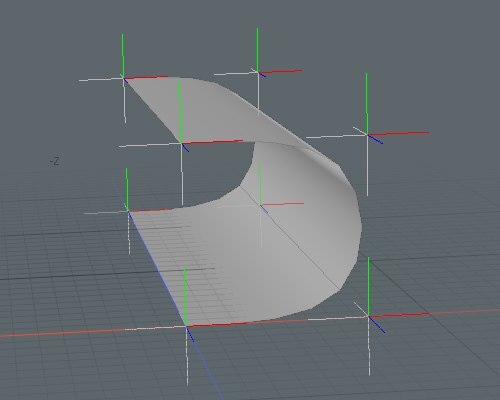Select locator at left end of blue edge
Screen dimensions: 500x400
(128, 211)
